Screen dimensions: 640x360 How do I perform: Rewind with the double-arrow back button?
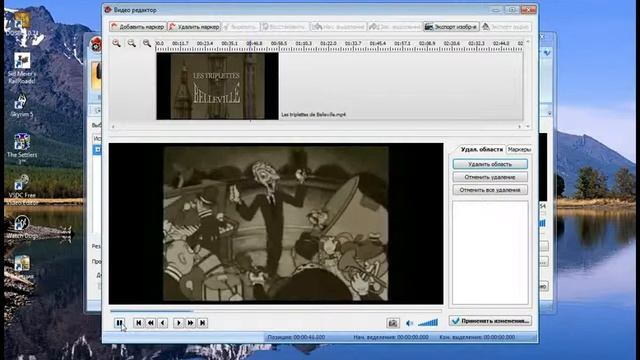click(x=151, y=323)
